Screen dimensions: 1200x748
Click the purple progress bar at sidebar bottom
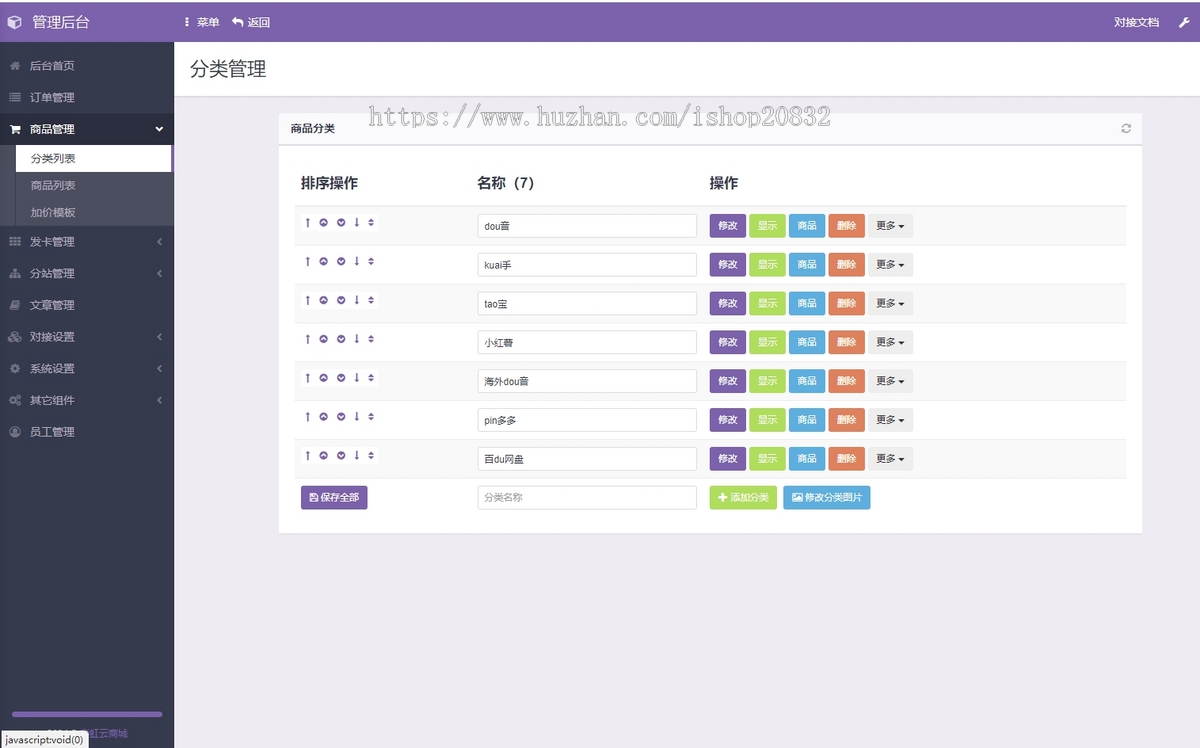pos(87,714)
